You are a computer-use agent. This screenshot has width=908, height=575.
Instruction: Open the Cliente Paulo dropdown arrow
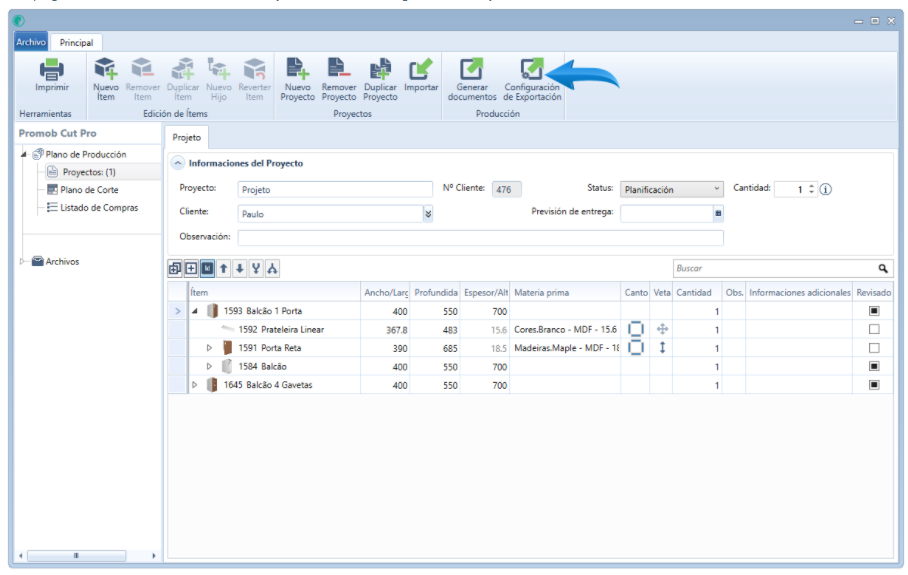[x=428, y=214]
